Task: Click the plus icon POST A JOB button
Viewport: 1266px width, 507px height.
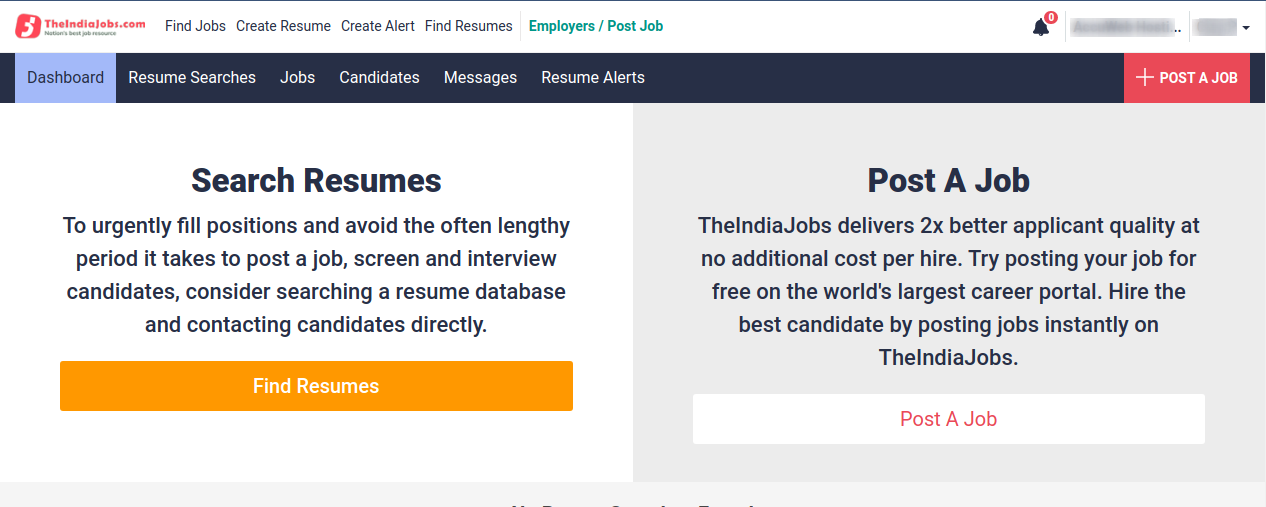Action: [x=1186, y=78]
